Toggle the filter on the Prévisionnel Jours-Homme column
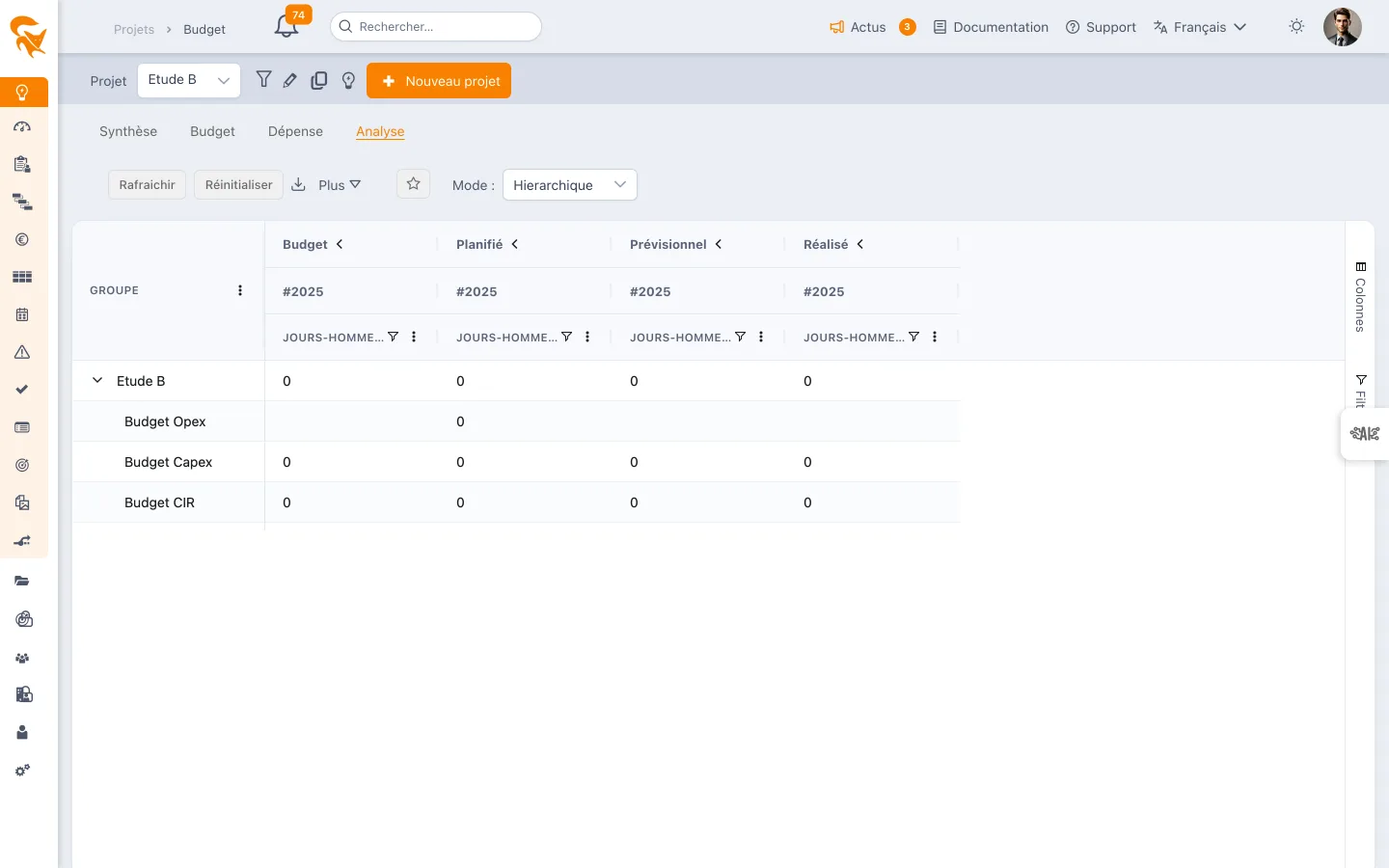This screenshot has width=1389, height=868. coord(741,337)
